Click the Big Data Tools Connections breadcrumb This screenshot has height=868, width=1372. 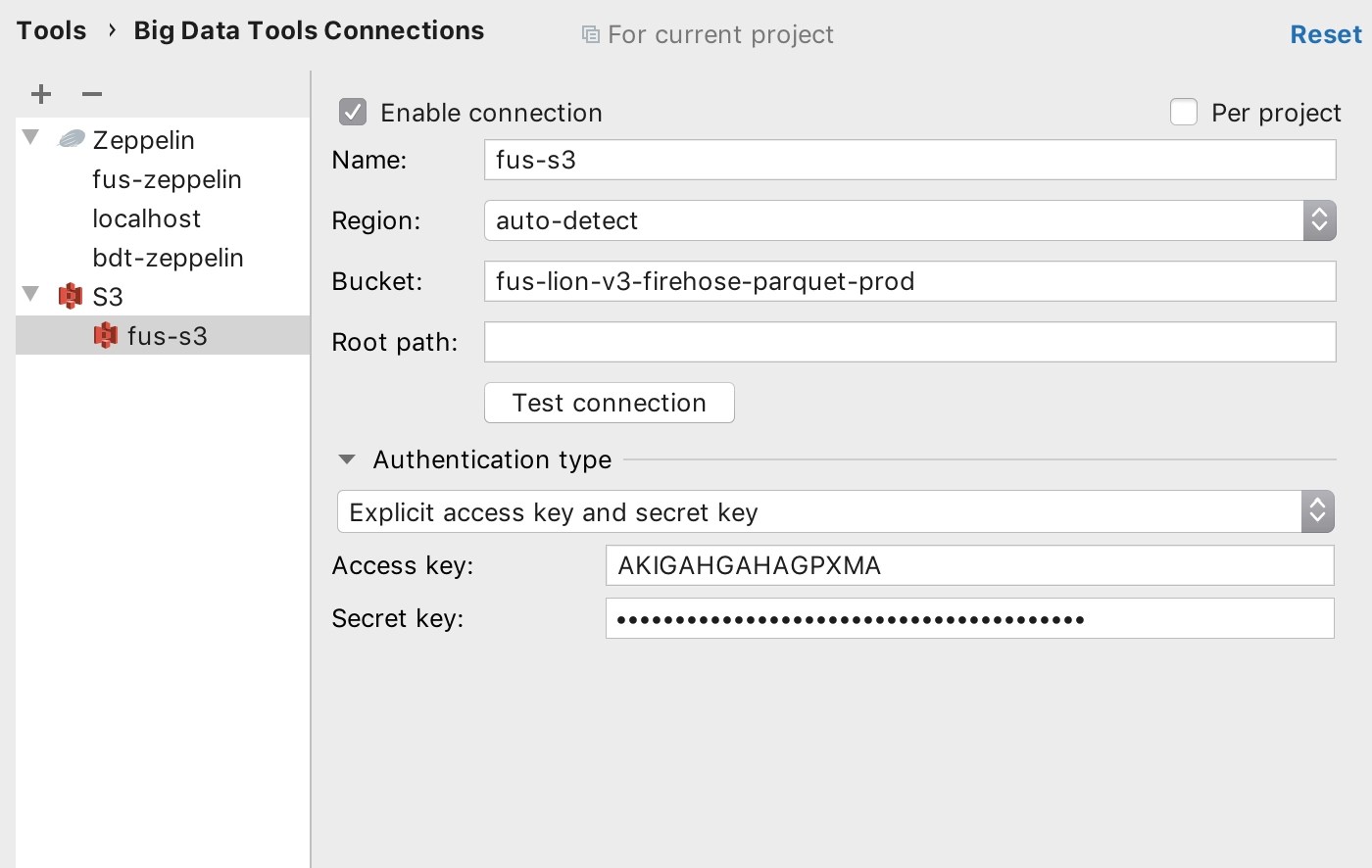click(x=308, y=30)
